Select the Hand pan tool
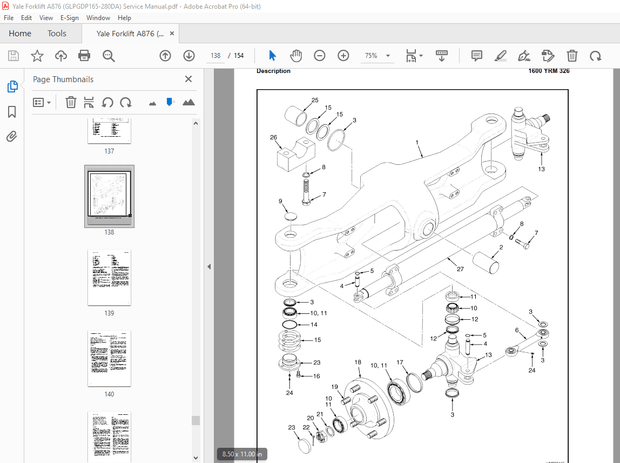Image resolution: width=620 pixels, height=463 pixels. click(x=296, y=56)
